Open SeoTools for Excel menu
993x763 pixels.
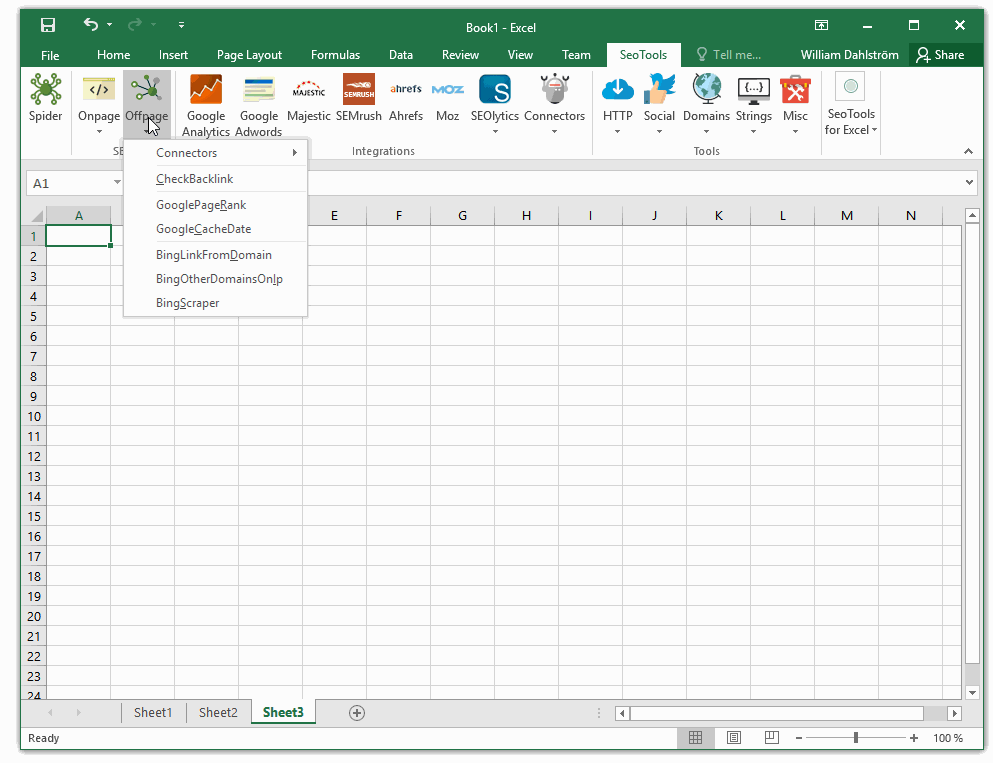click(851, 104)
